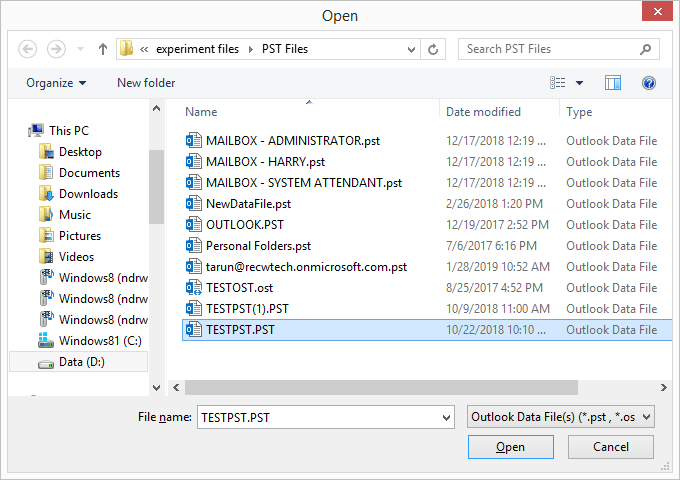Click the Forward navigation arrow
This screenshot has width=680, height=480.
click(56, 49)
